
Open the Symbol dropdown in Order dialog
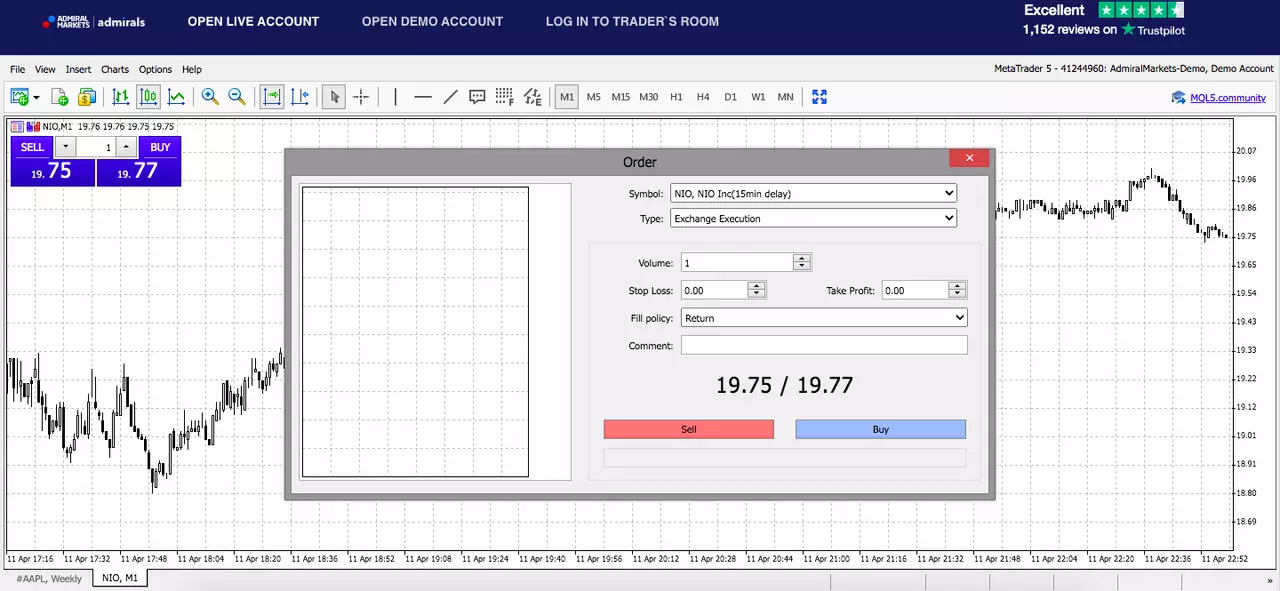813,193
